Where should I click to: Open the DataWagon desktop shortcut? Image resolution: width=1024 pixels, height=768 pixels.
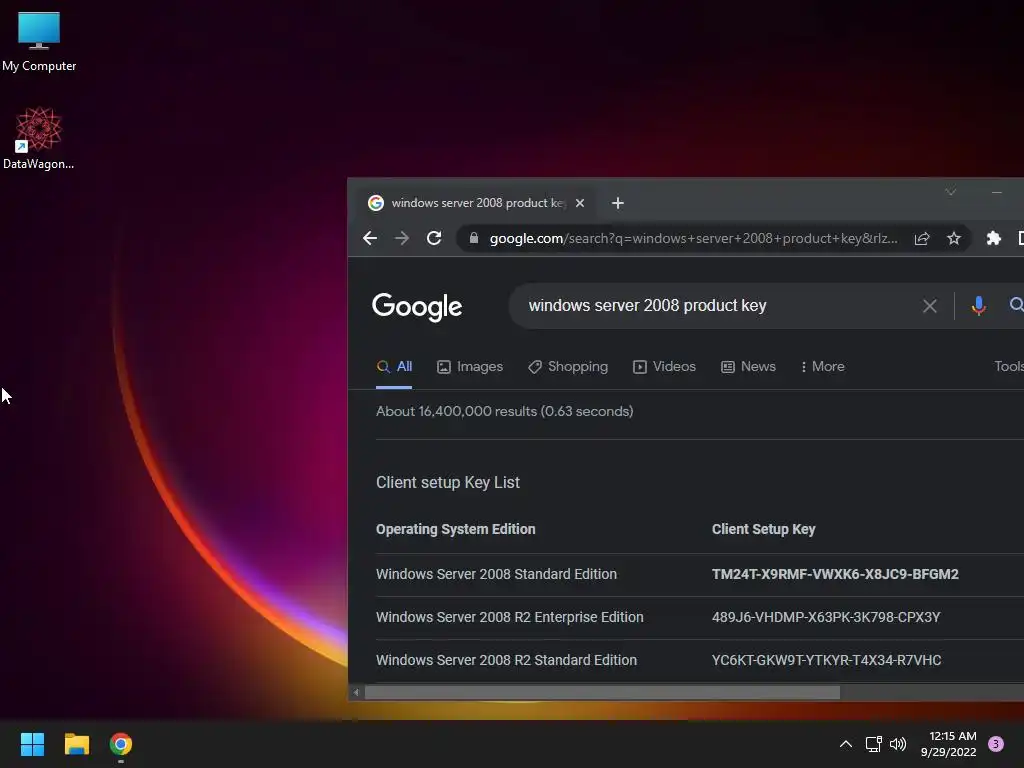(39, 138)
